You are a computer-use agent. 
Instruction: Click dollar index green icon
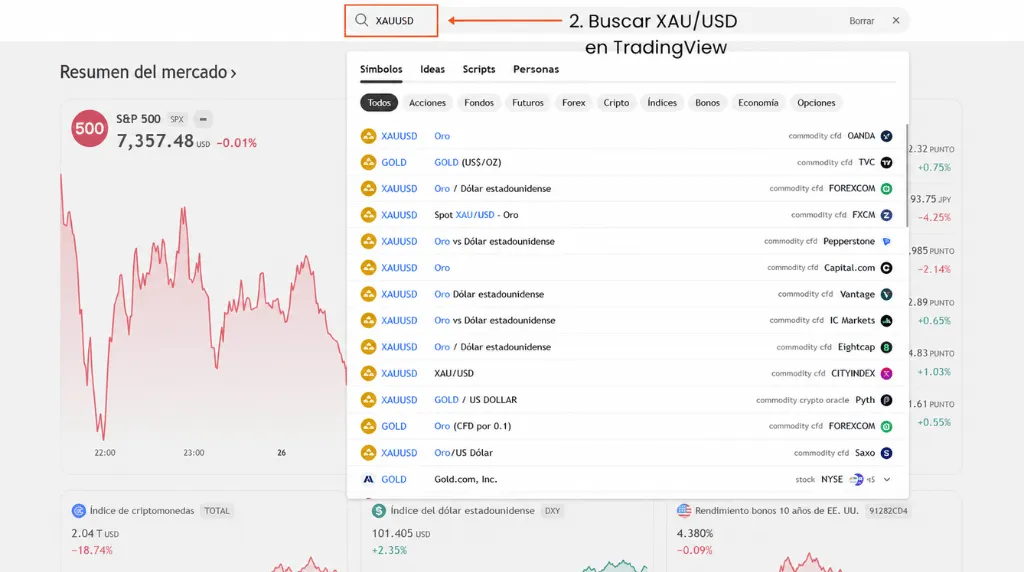(x=379, y=511)
